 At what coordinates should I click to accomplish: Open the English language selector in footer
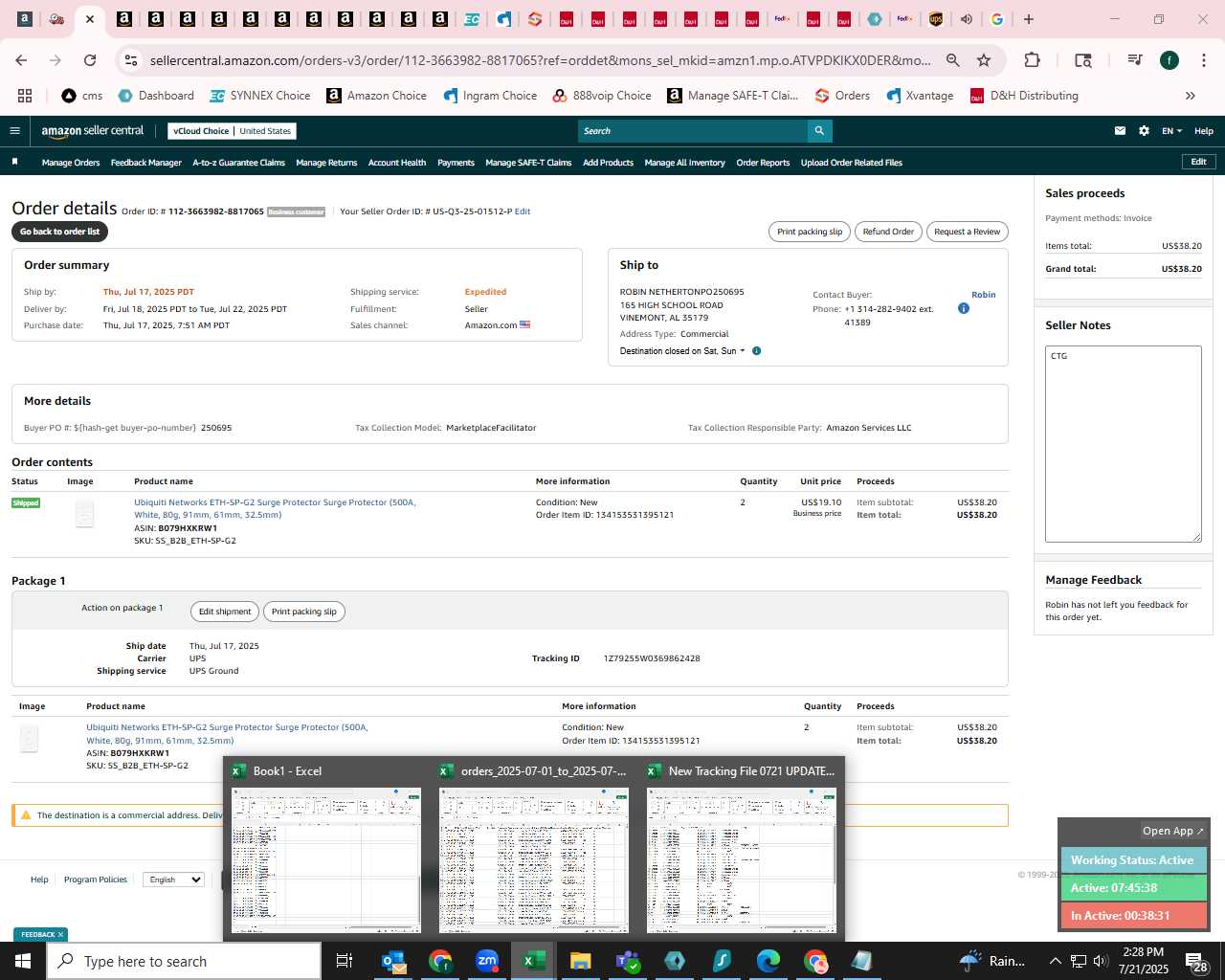(x=173, y=880)
